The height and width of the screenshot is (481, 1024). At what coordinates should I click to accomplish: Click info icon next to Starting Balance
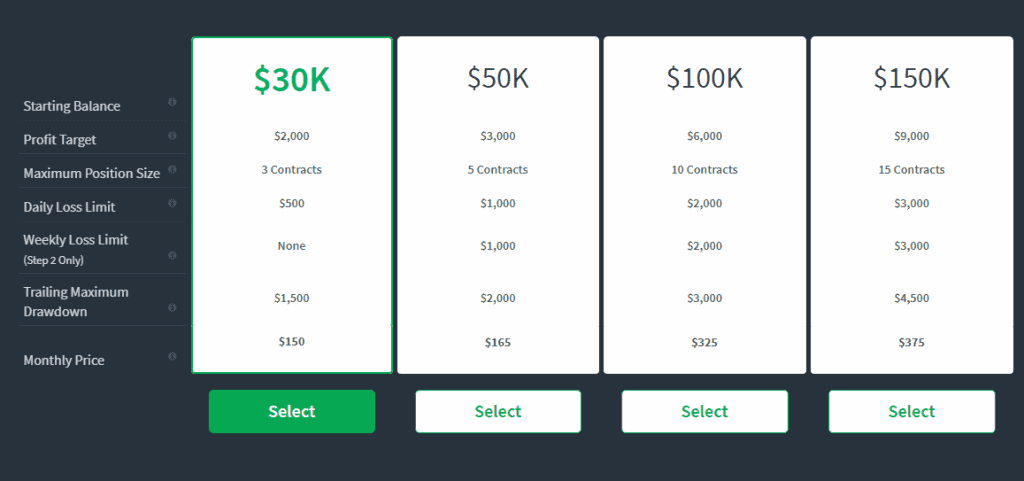[x=172, y=102]
